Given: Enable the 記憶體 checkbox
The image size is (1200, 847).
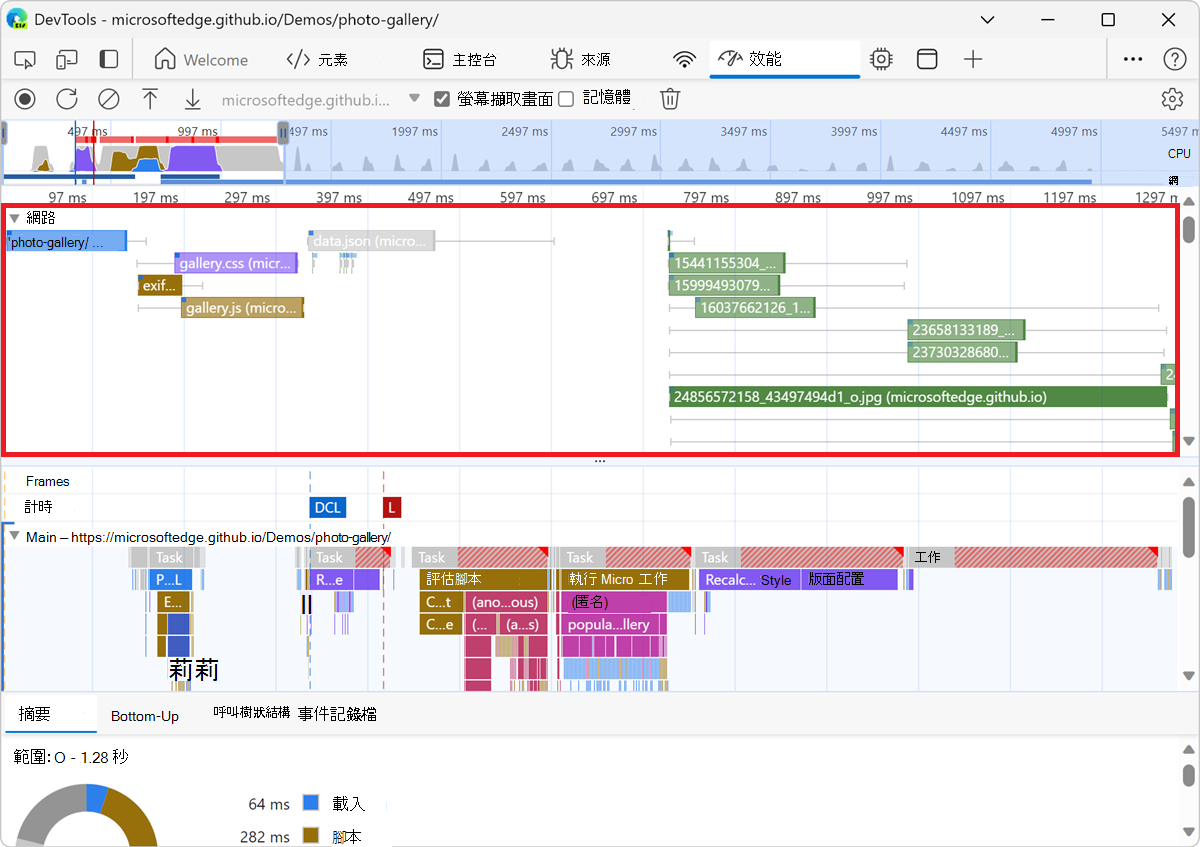Looking at the screenshot, I should coord(566,98).
